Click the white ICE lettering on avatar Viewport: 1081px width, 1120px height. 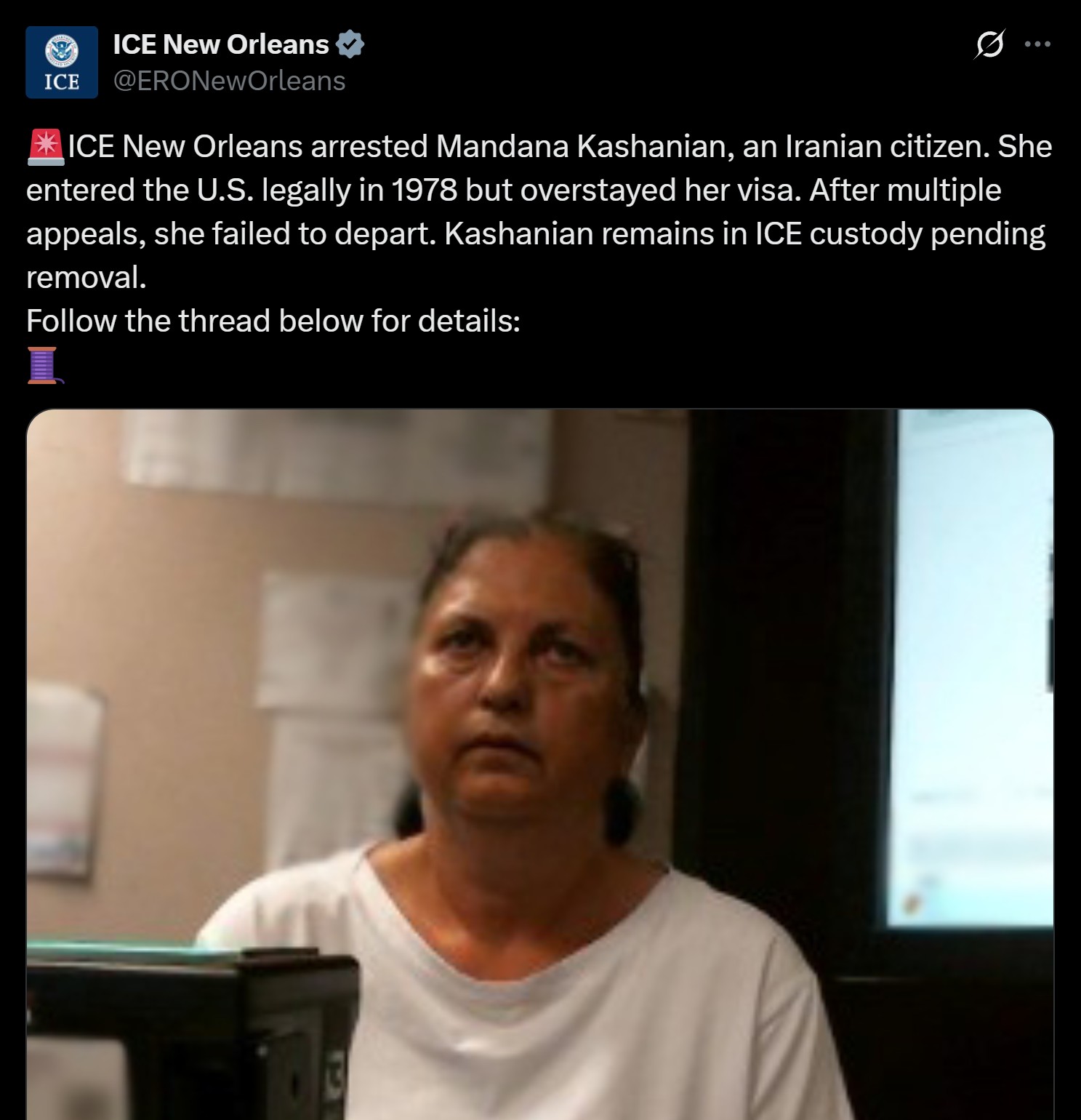(62, 82)
